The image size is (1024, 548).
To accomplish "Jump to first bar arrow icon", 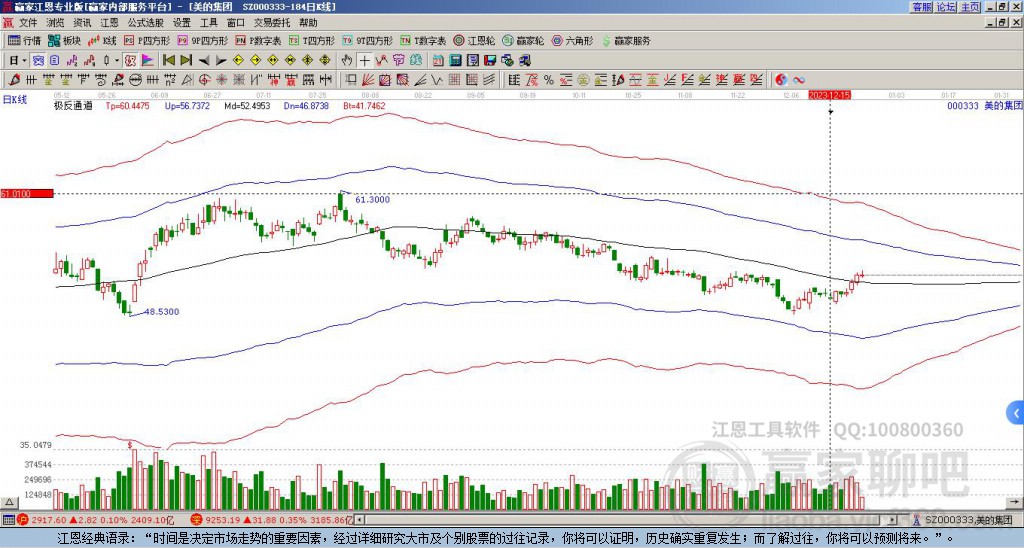I will click(167, 60).
